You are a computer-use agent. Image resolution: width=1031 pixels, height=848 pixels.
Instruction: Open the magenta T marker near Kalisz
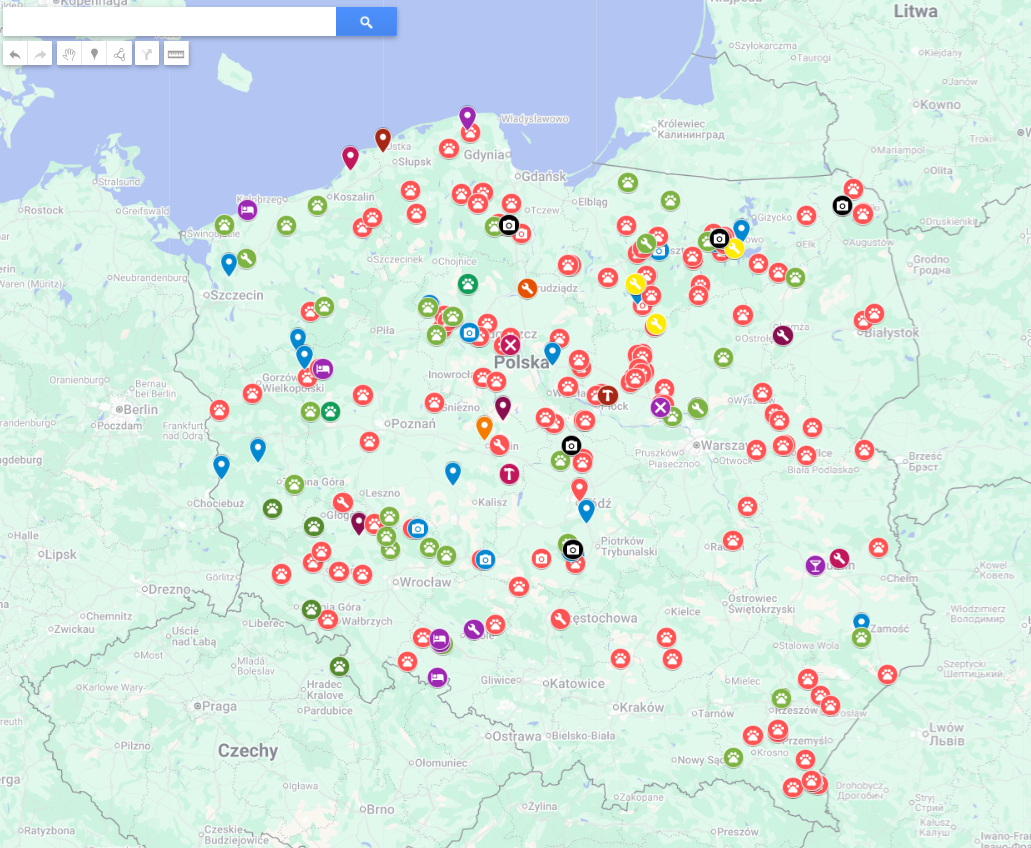tap(510, 474)
